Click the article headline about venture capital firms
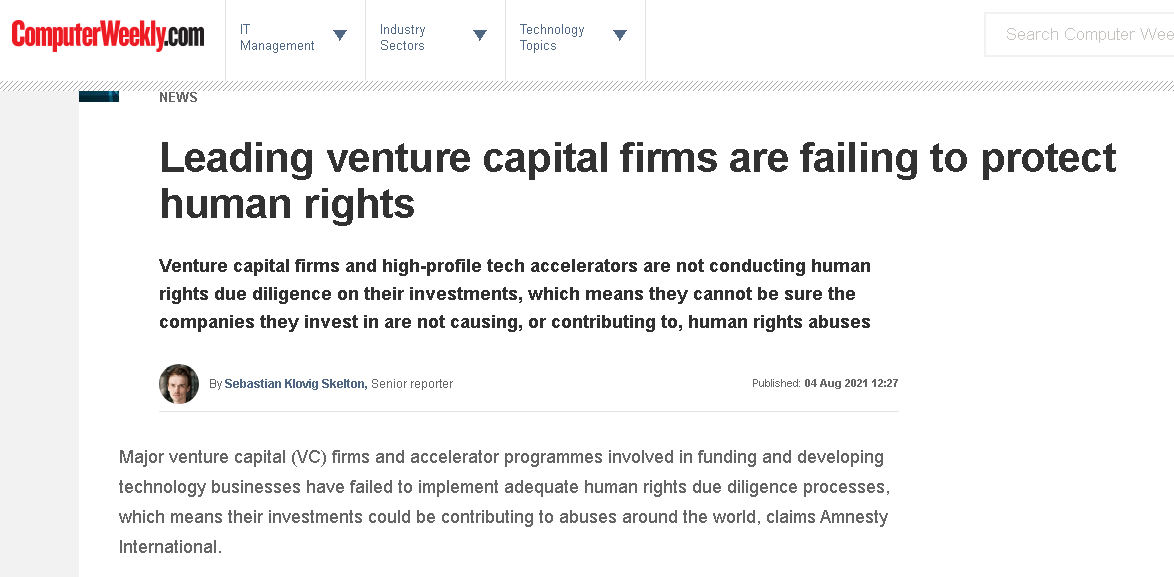This screenshot has width=1174, height=577. pos(637,180)
